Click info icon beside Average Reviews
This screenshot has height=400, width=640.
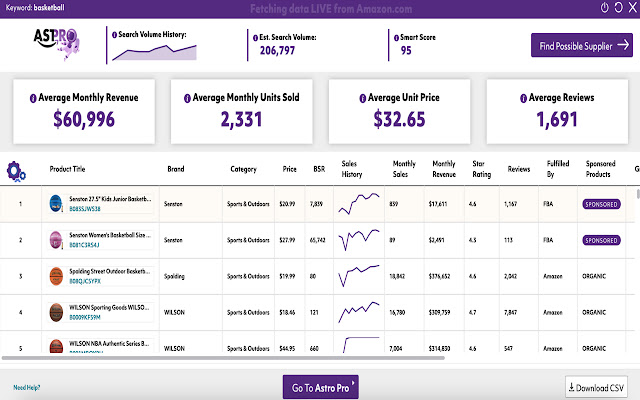523,98
